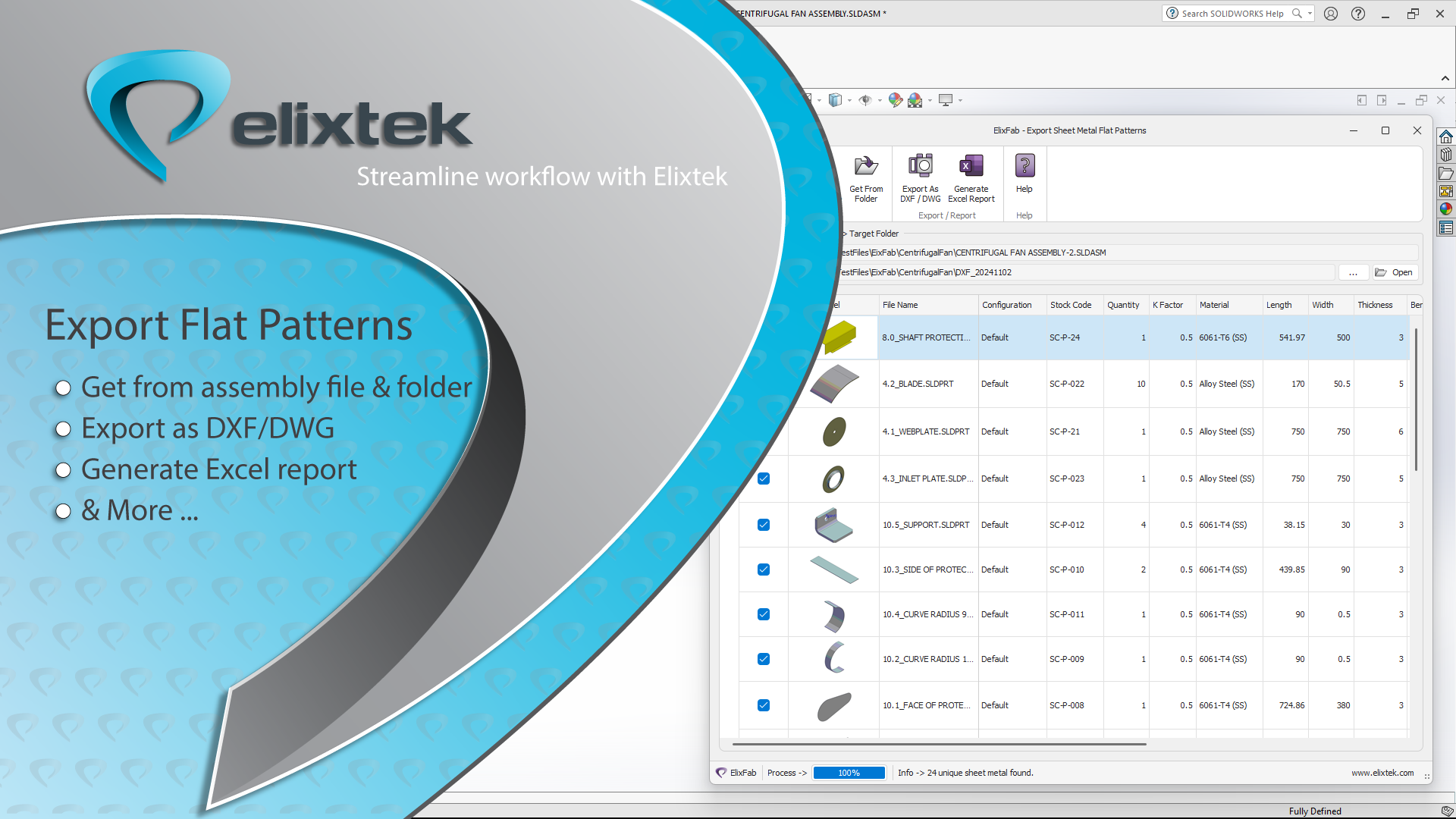Viewport: 1456px width, 819px height.
Task: Open the search help options dropdown arrow
Action: (1310, 14)
